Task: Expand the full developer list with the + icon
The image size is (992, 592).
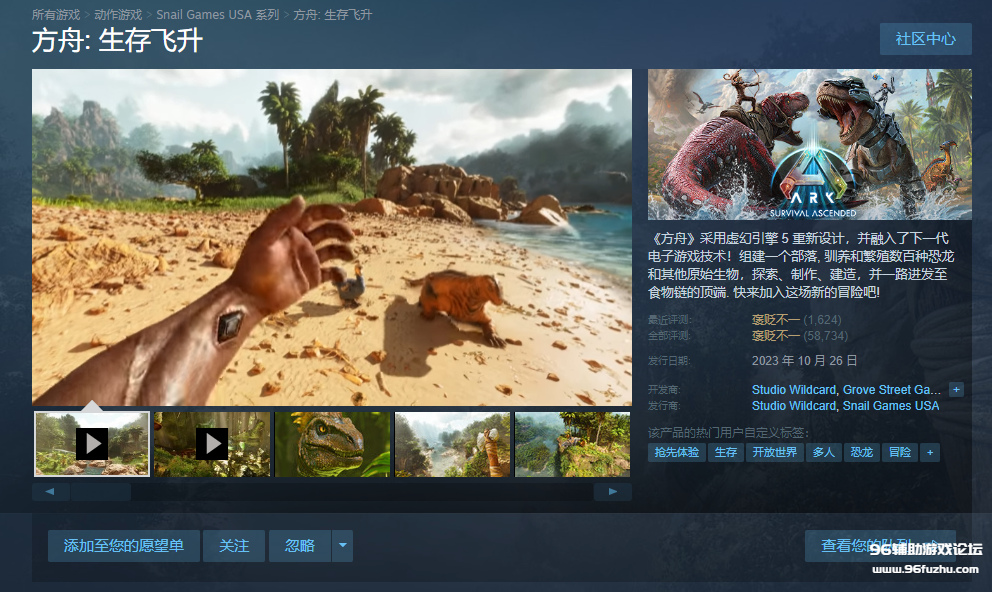Action: (x=955, y=389)
